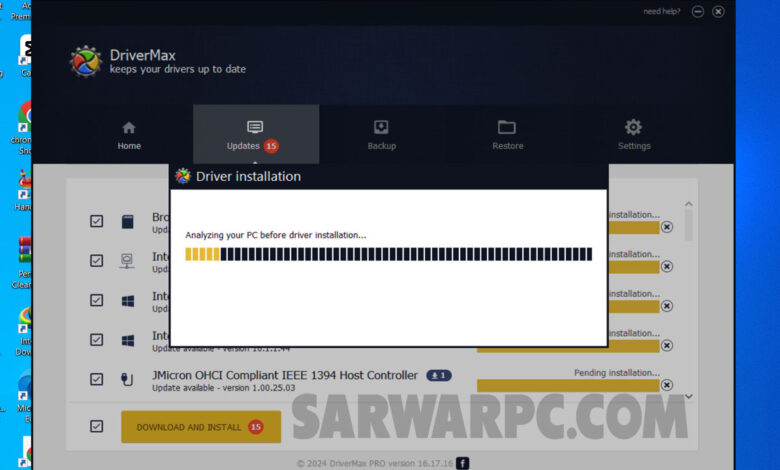The image size is (780, 470).
Task: Click the Windows logo icon in third row
Action: pyautogui.click(x=128, y=301)
